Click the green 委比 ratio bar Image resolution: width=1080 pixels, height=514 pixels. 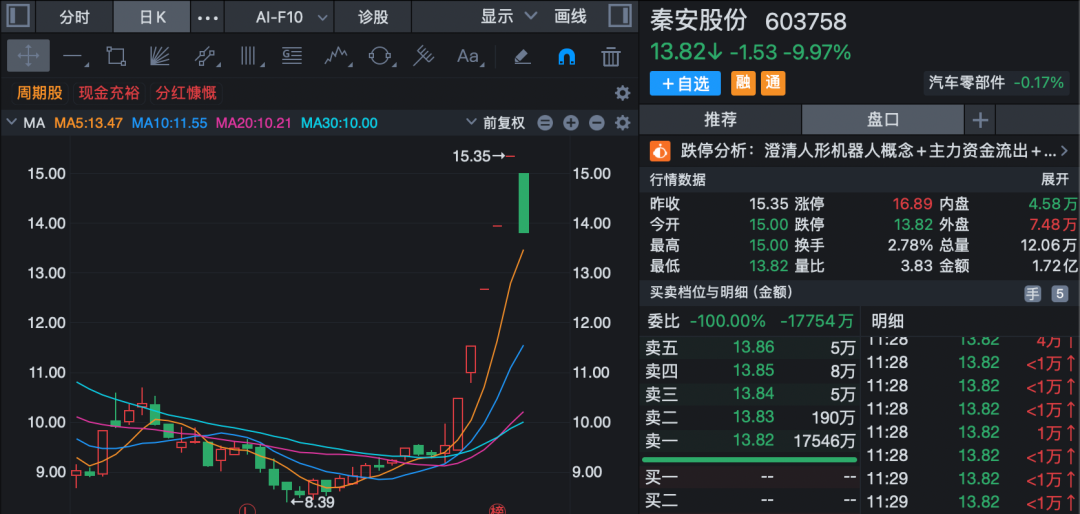click(x=749, y=460)
